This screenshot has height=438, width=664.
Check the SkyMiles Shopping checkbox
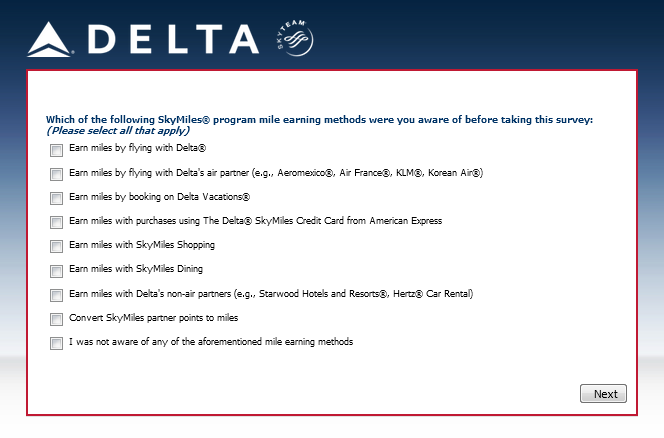point(55,246)
